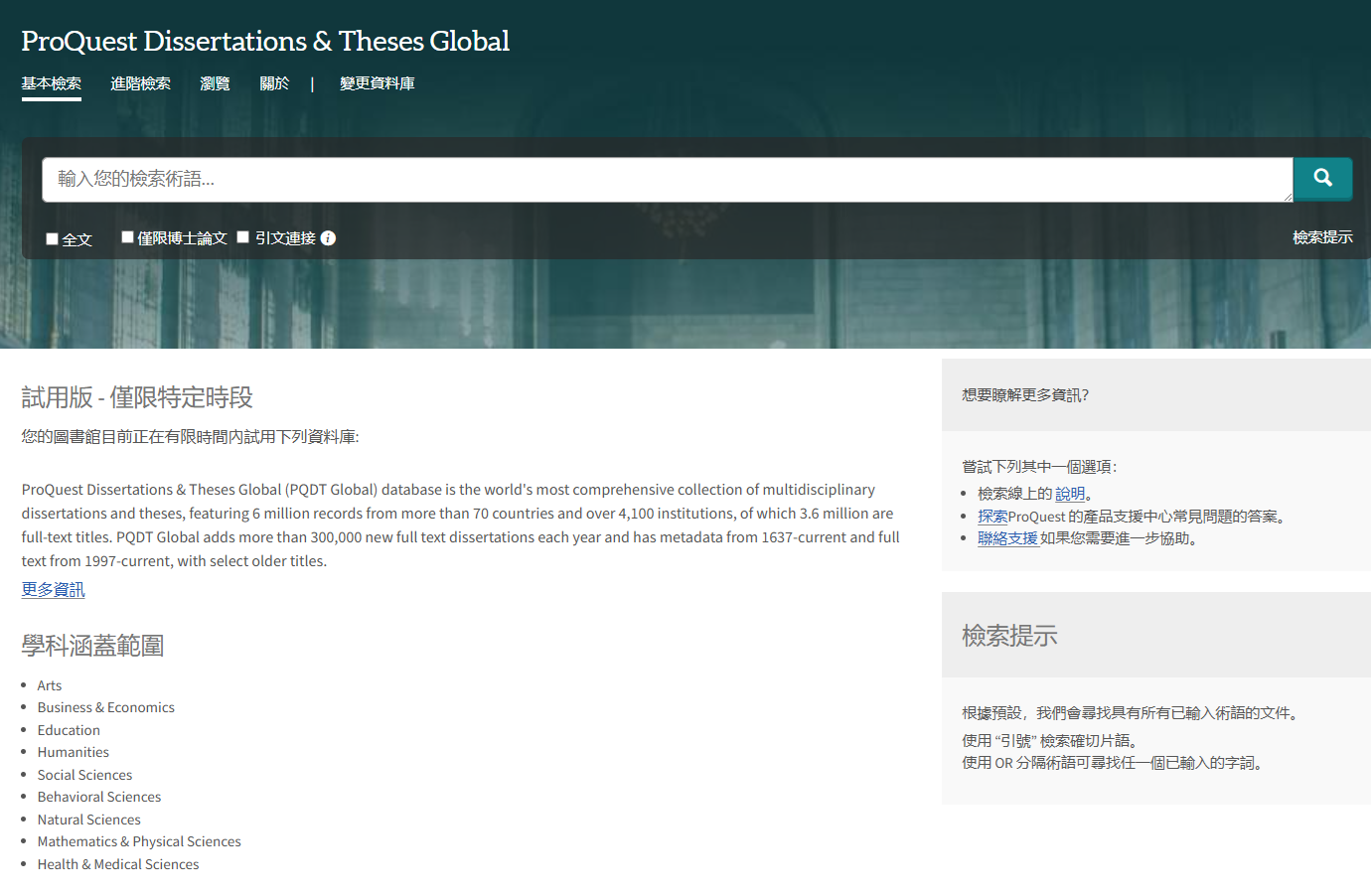Open the online 說明 link
The width and height of the screenshot is (1371, 896).
point(1070,494)
